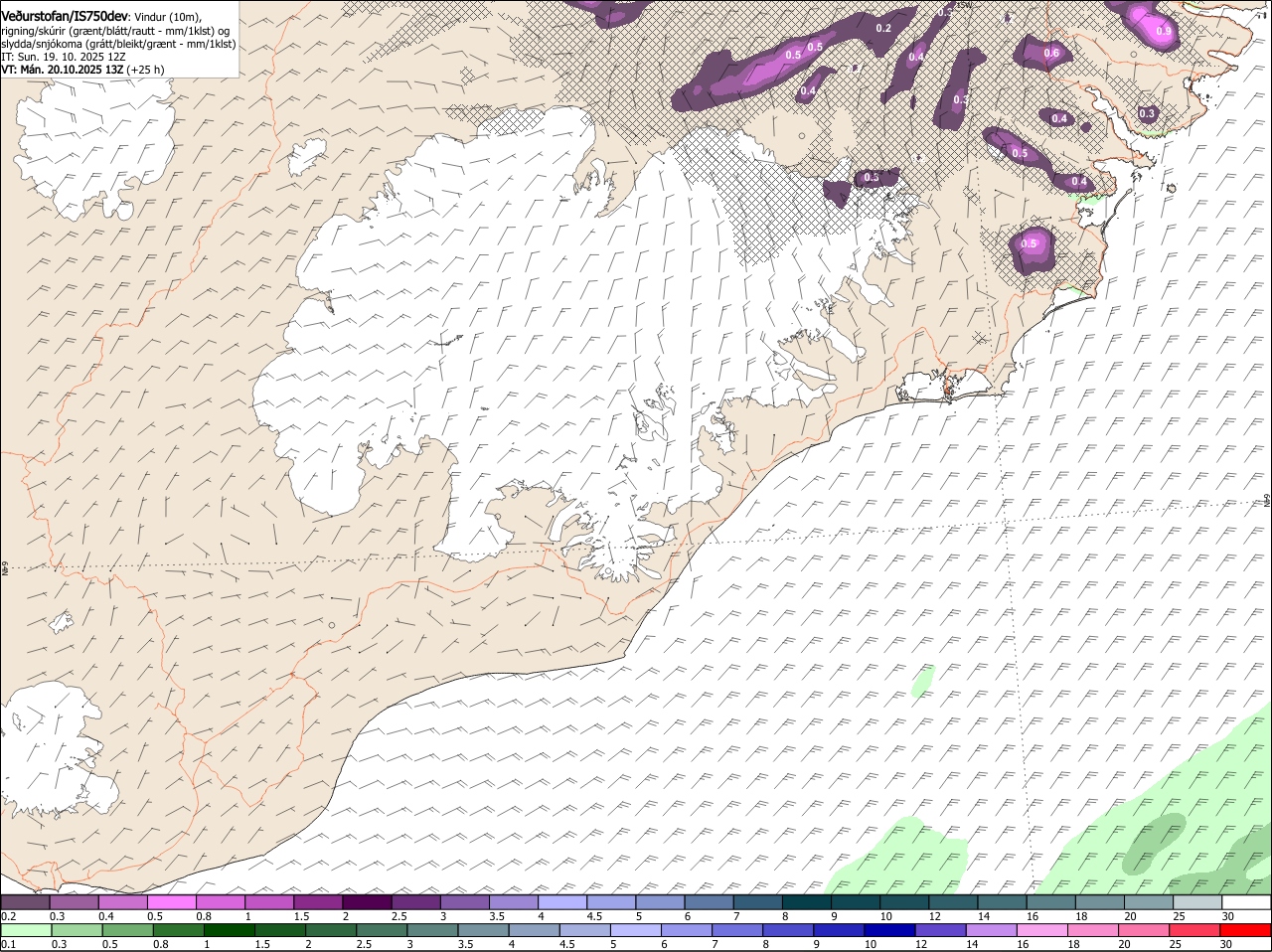The image size is (1272, 952).
Task: Click the grey-green 3 swatch in lower legend row
Action: point(432,930)
